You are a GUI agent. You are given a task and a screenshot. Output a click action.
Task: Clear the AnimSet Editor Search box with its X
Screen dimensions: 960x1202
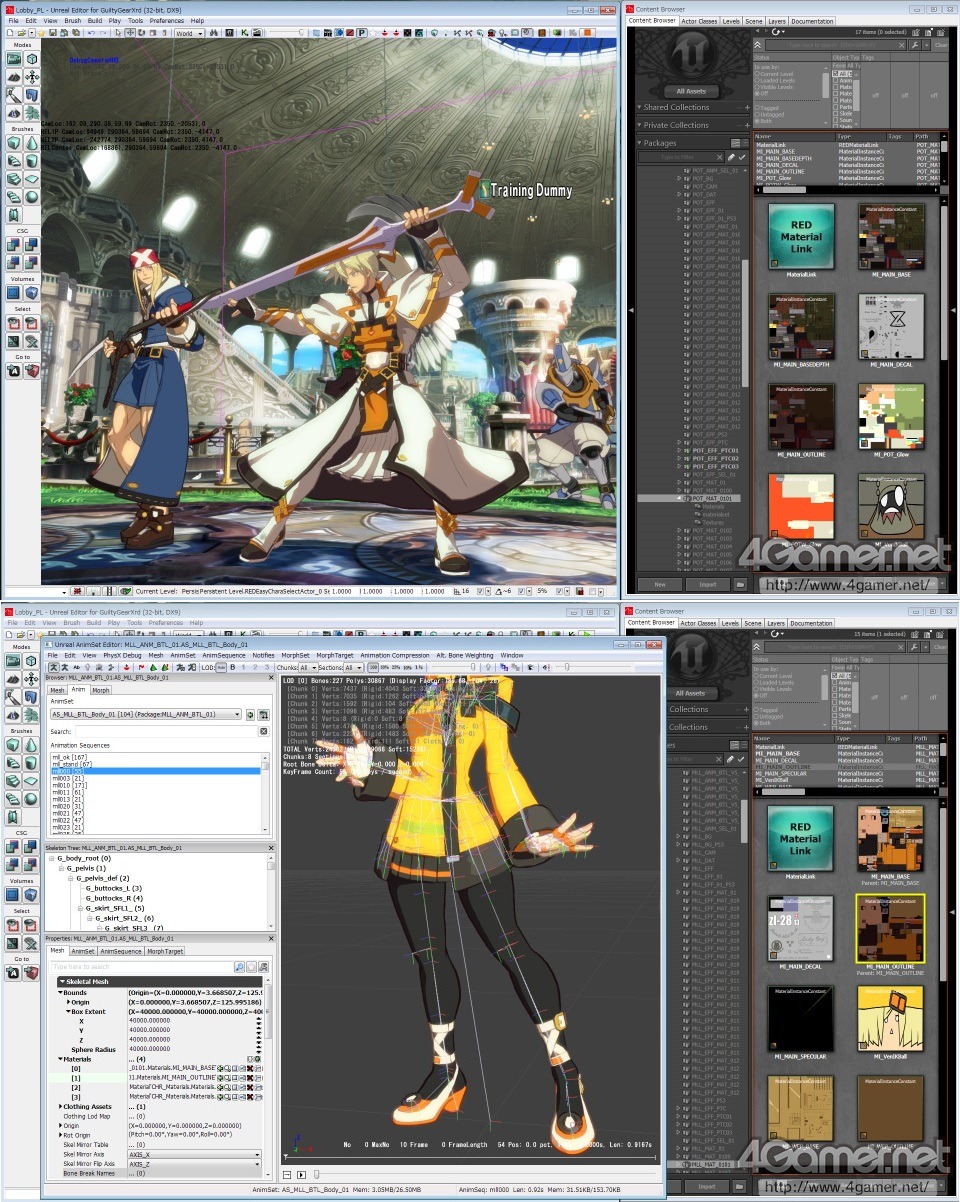point(264,732)
